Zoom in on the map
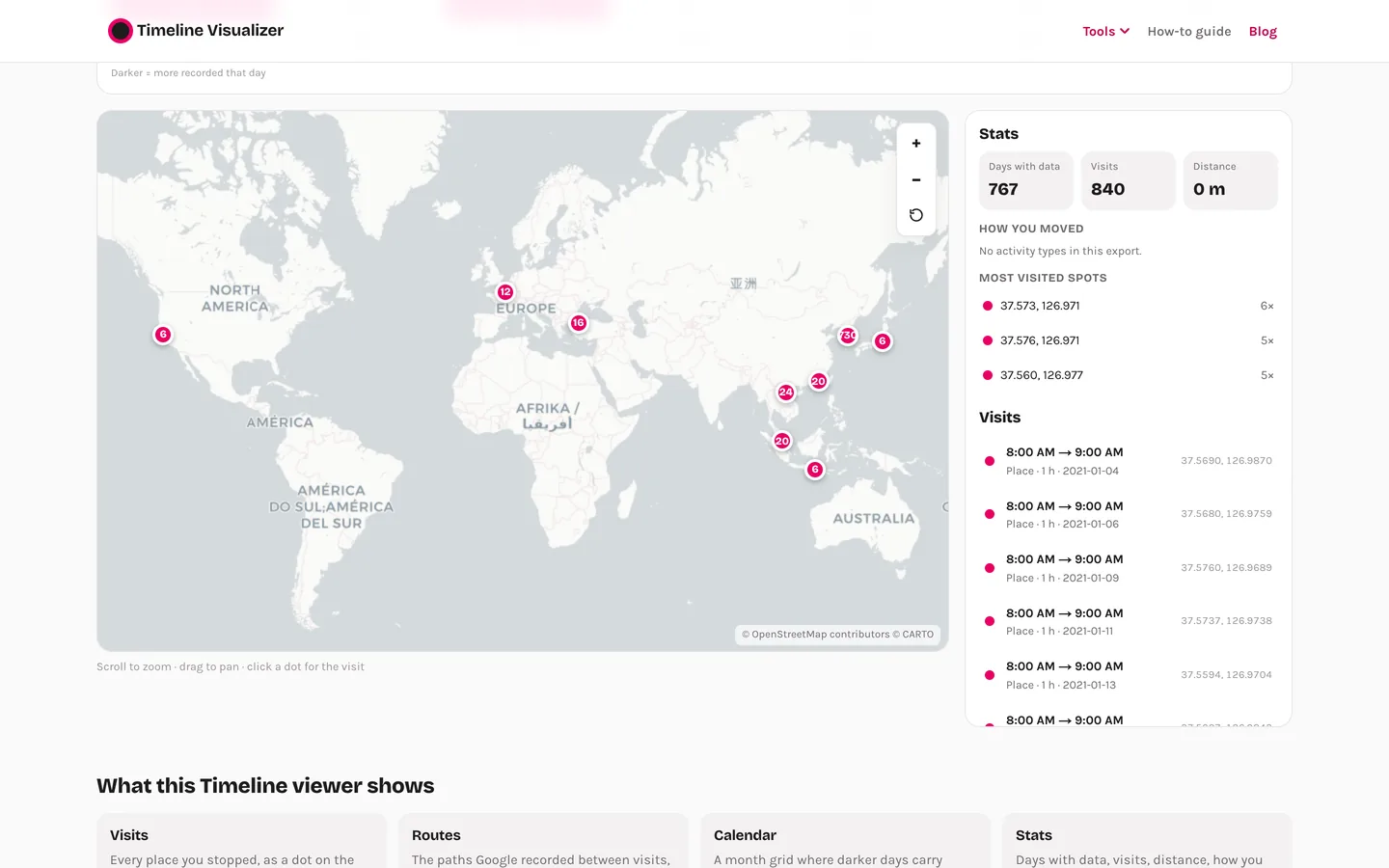1389x868 pixels. [916, 144]
